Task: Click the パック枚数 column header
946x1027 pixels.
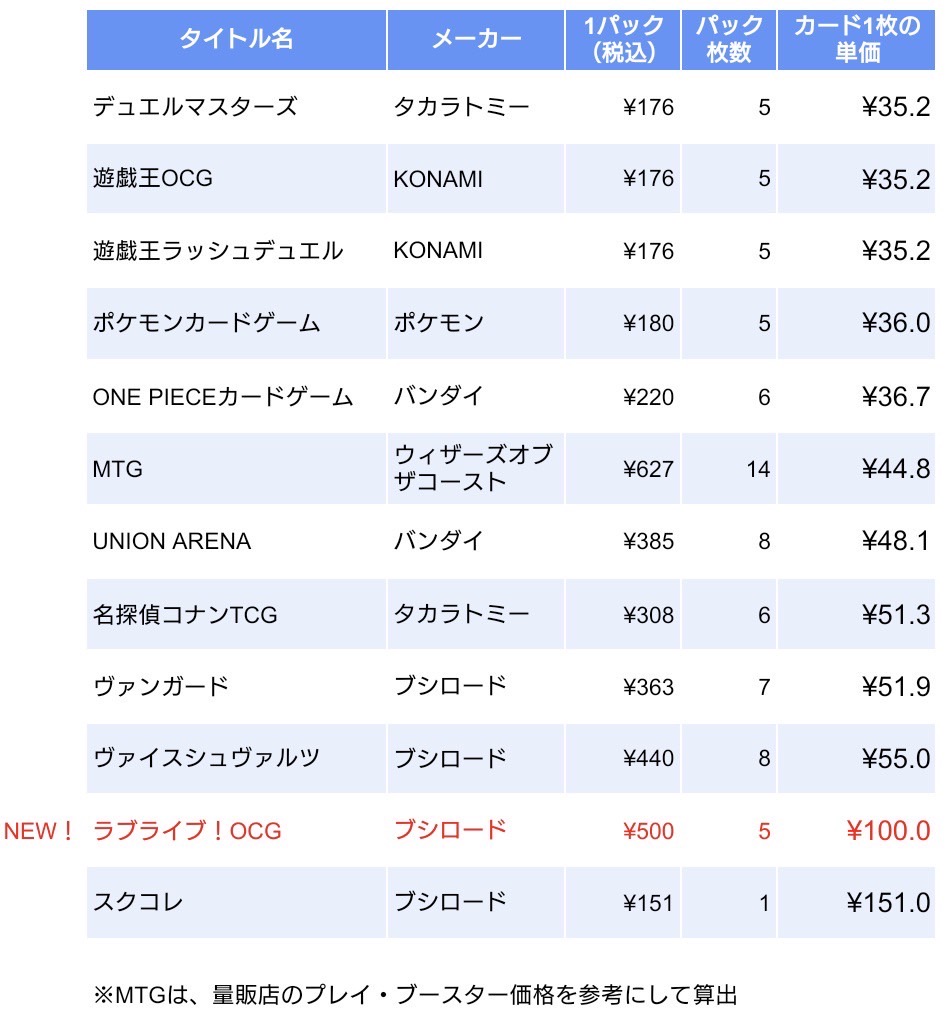Action: point(729,40)
